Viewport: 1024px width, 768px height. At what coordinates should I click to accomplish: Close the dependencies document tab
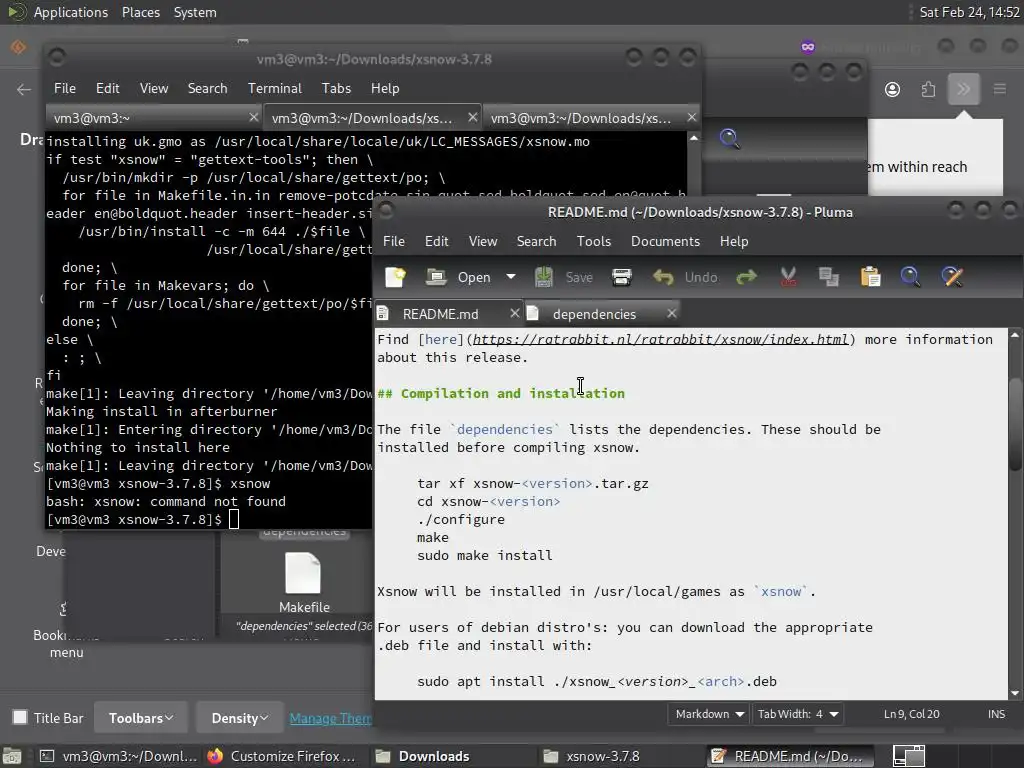pyautogui.click(x=671, y=313)
